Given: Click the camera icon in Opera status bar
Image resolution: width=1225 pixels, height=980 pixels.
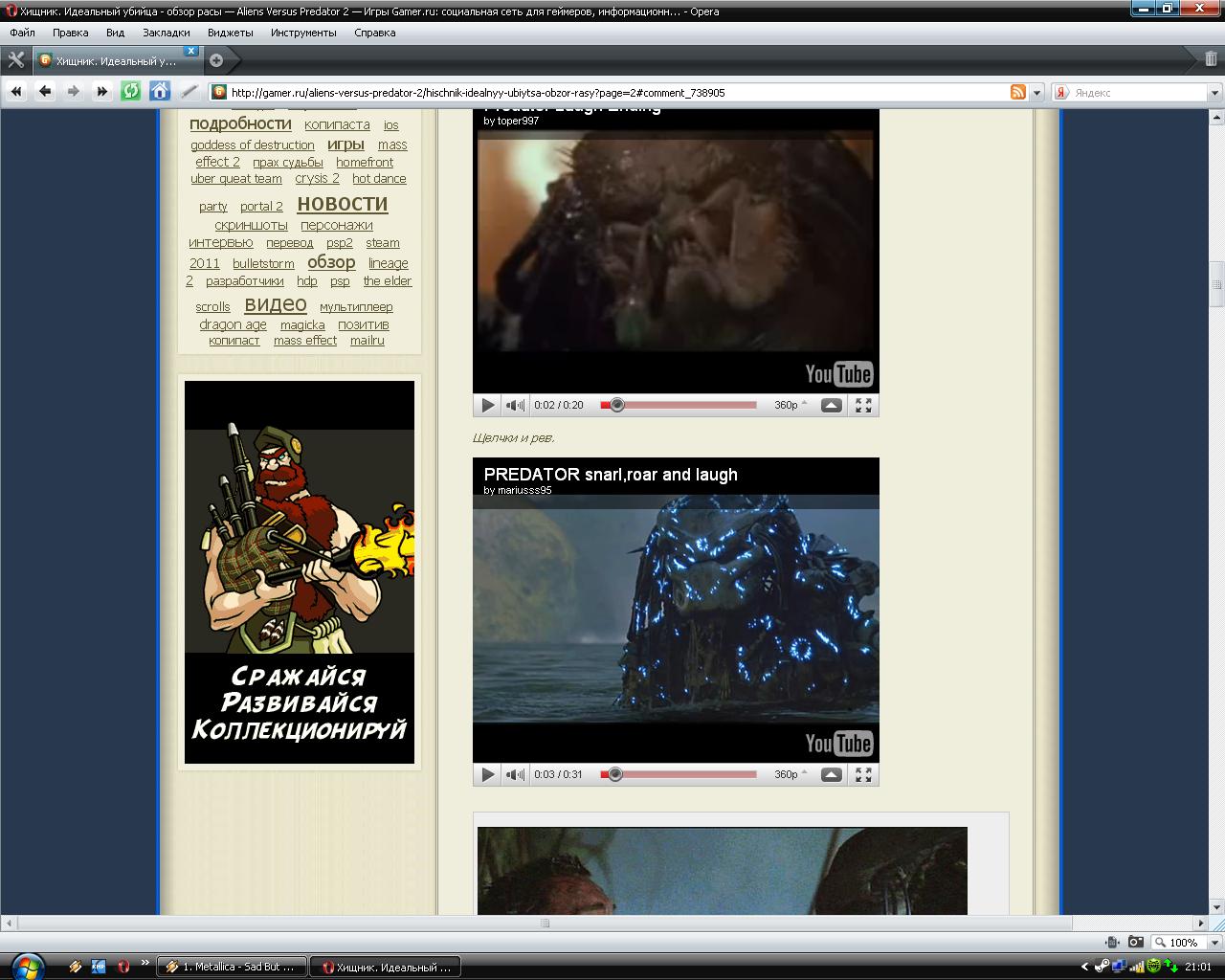Looking at the screenshot, I should pyautogui.click(x=1135, y=943).
